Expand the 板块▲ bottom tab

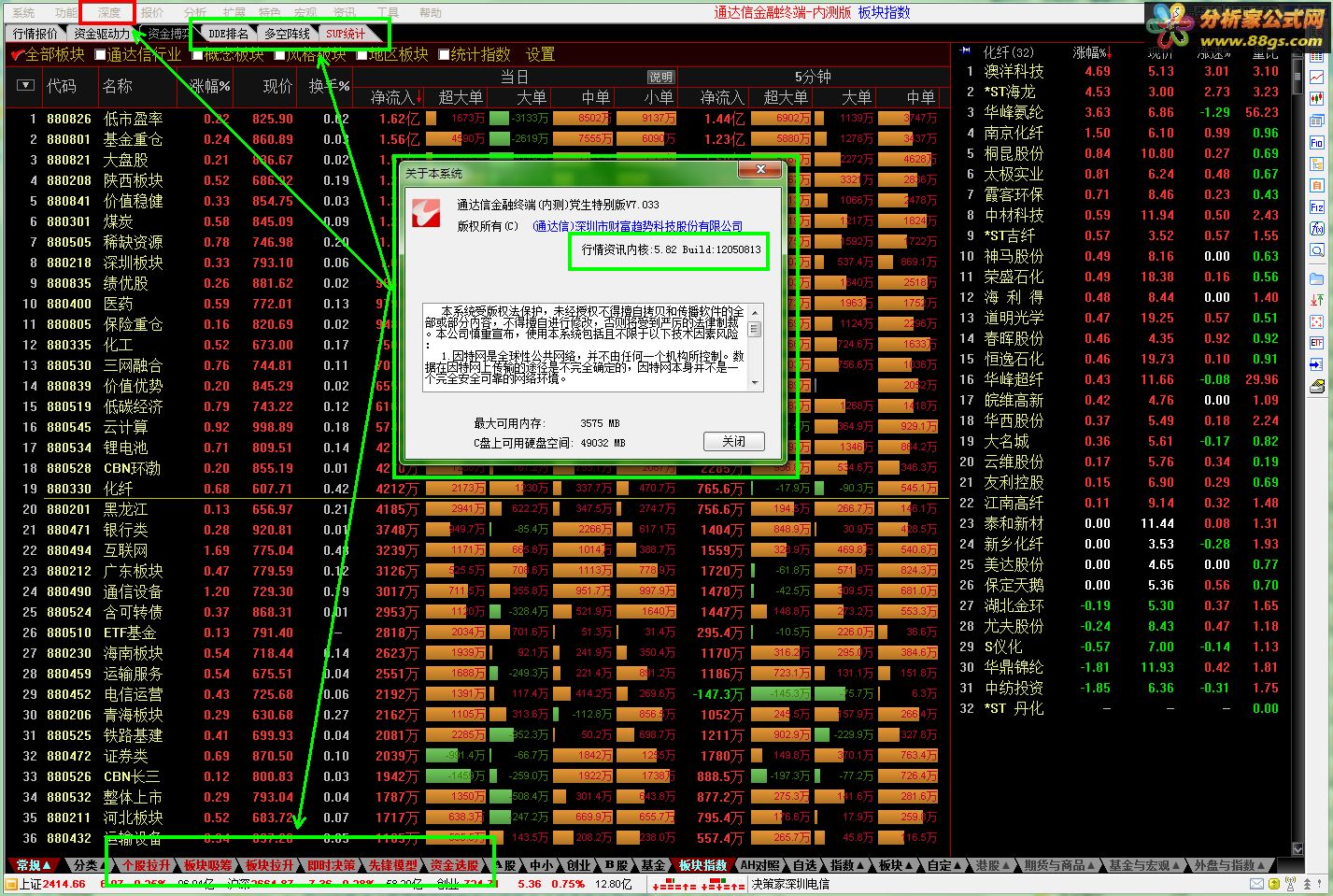pos(896,865)
